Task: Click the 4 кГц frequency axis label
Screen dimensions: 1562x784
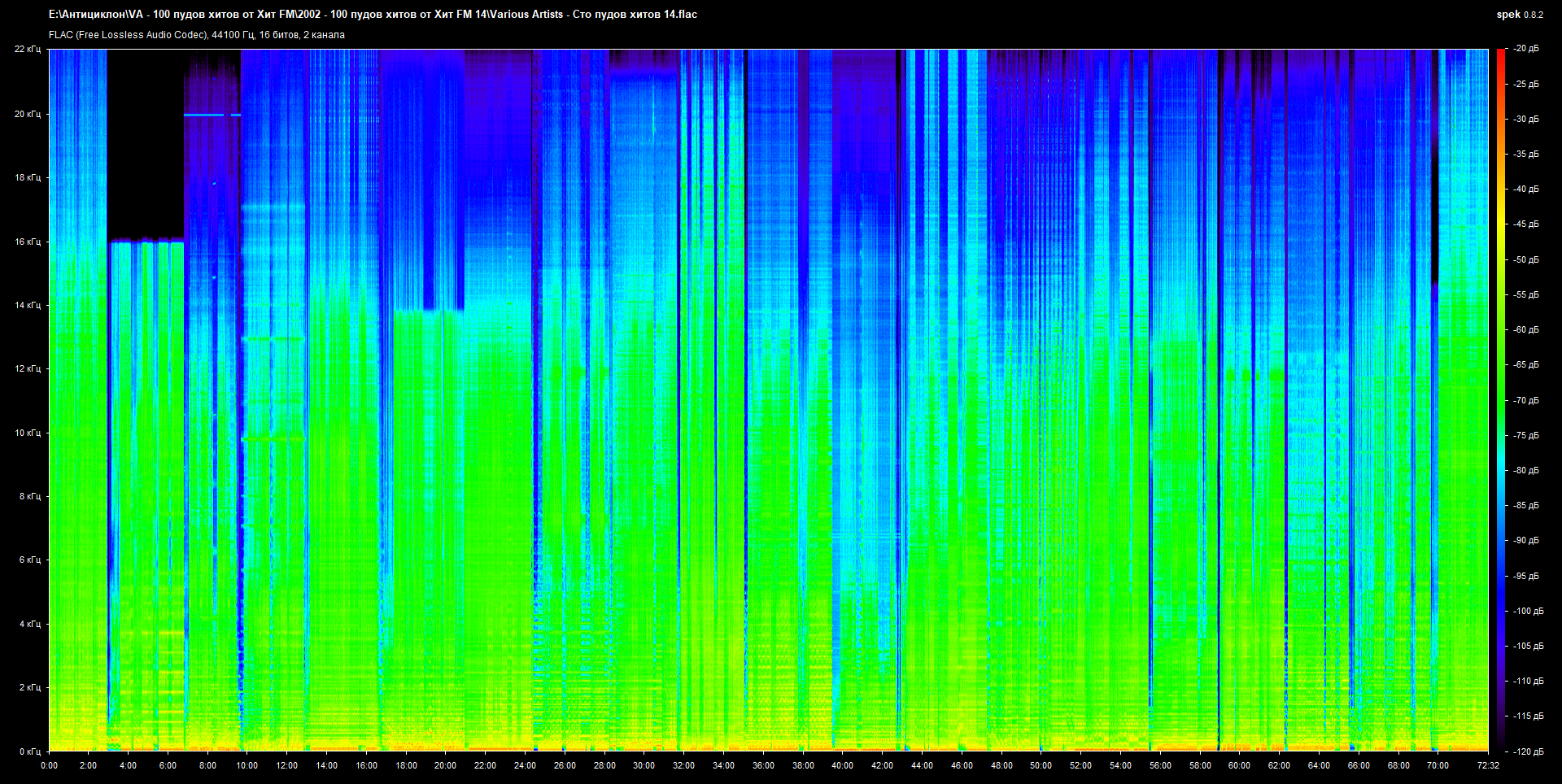Action: (x=29, y=624)
